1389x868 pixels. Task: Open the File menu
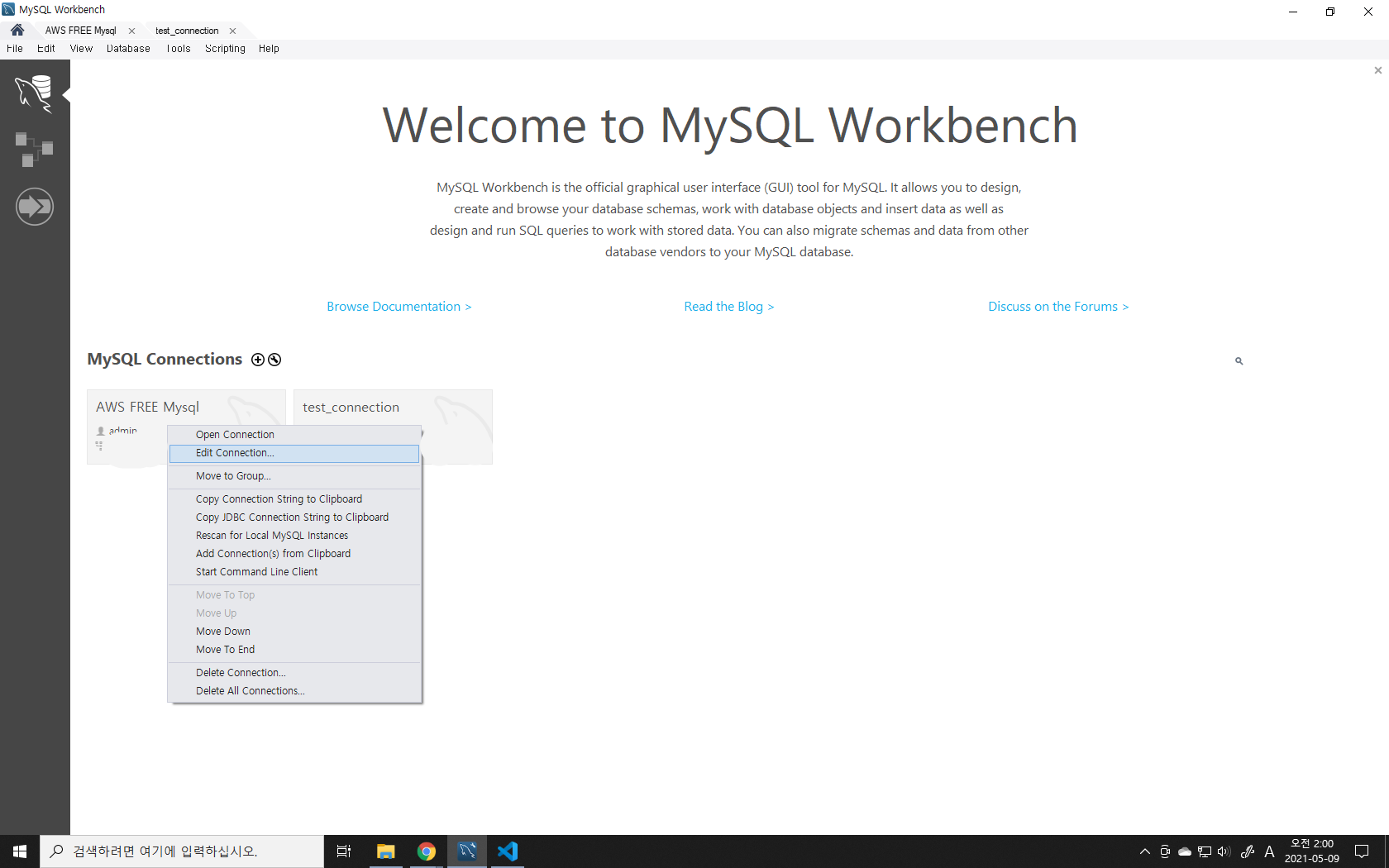[15, 49]
